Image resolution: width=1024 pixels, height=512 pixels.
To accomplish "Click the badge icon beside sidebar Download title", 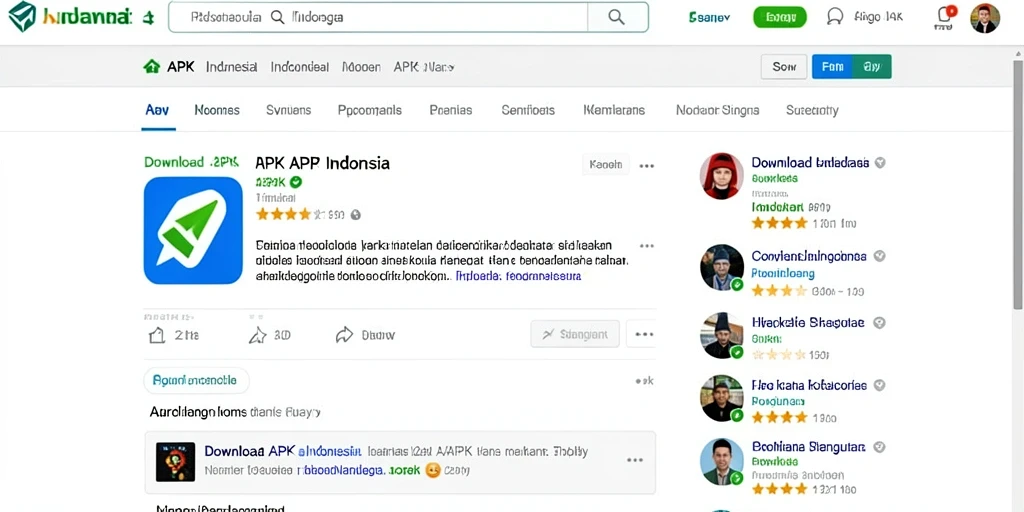I will coord(880,163).
